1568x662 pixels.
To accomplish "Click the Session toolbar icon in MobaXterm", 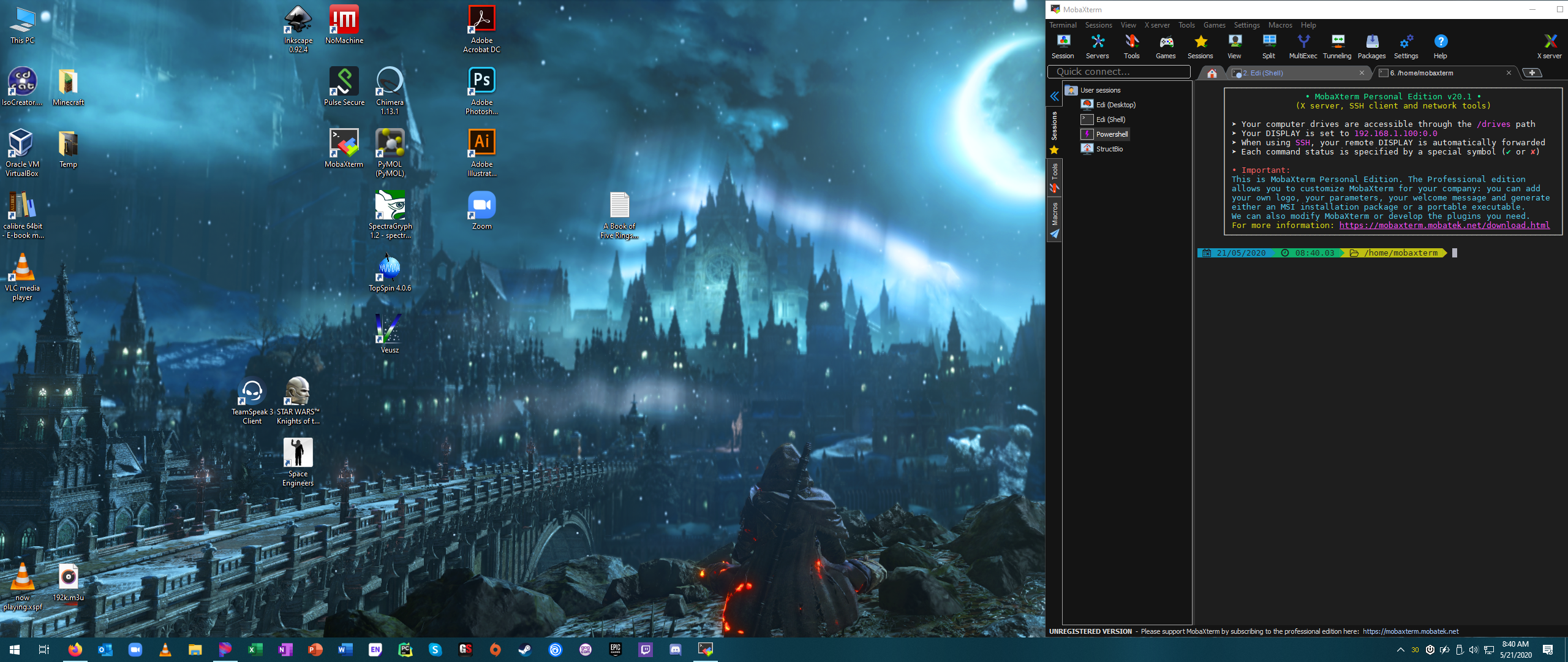I will [1063, 47].
